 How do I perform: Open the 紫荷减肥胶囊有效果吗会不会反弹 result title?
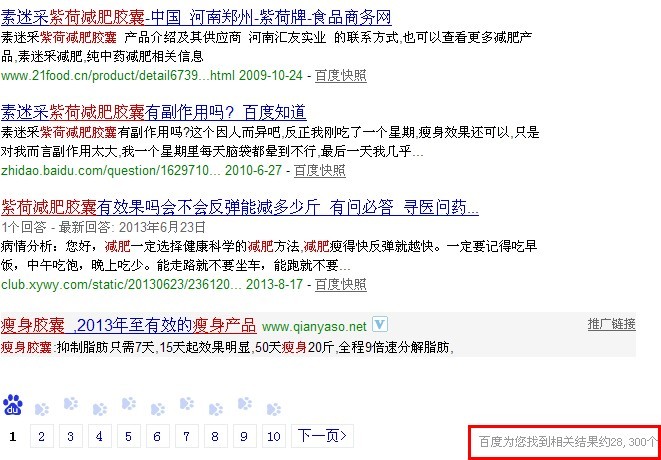click(x=239, y=208)
